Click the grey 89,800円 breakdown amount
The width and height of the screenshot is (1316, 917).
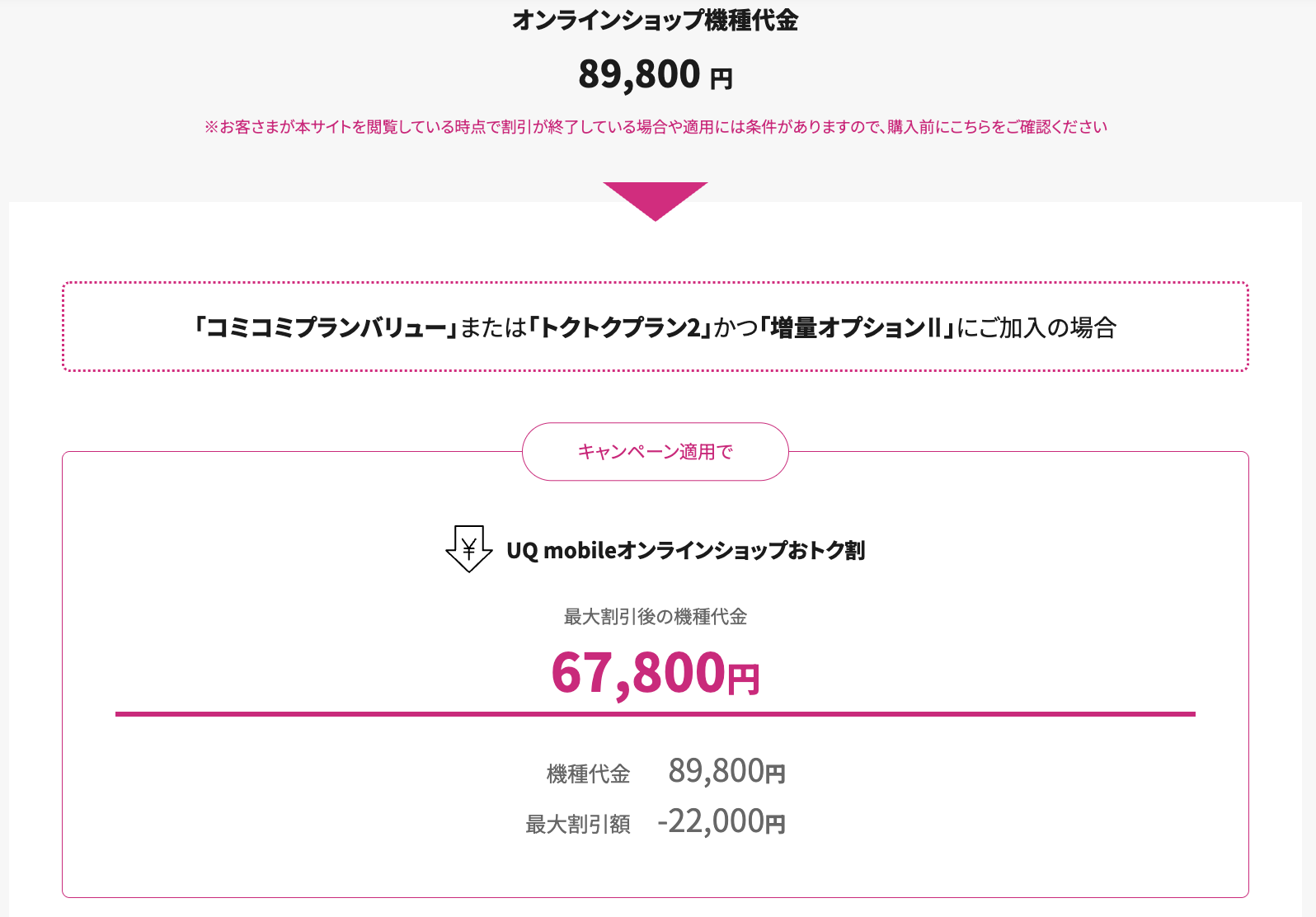point(726,772)
